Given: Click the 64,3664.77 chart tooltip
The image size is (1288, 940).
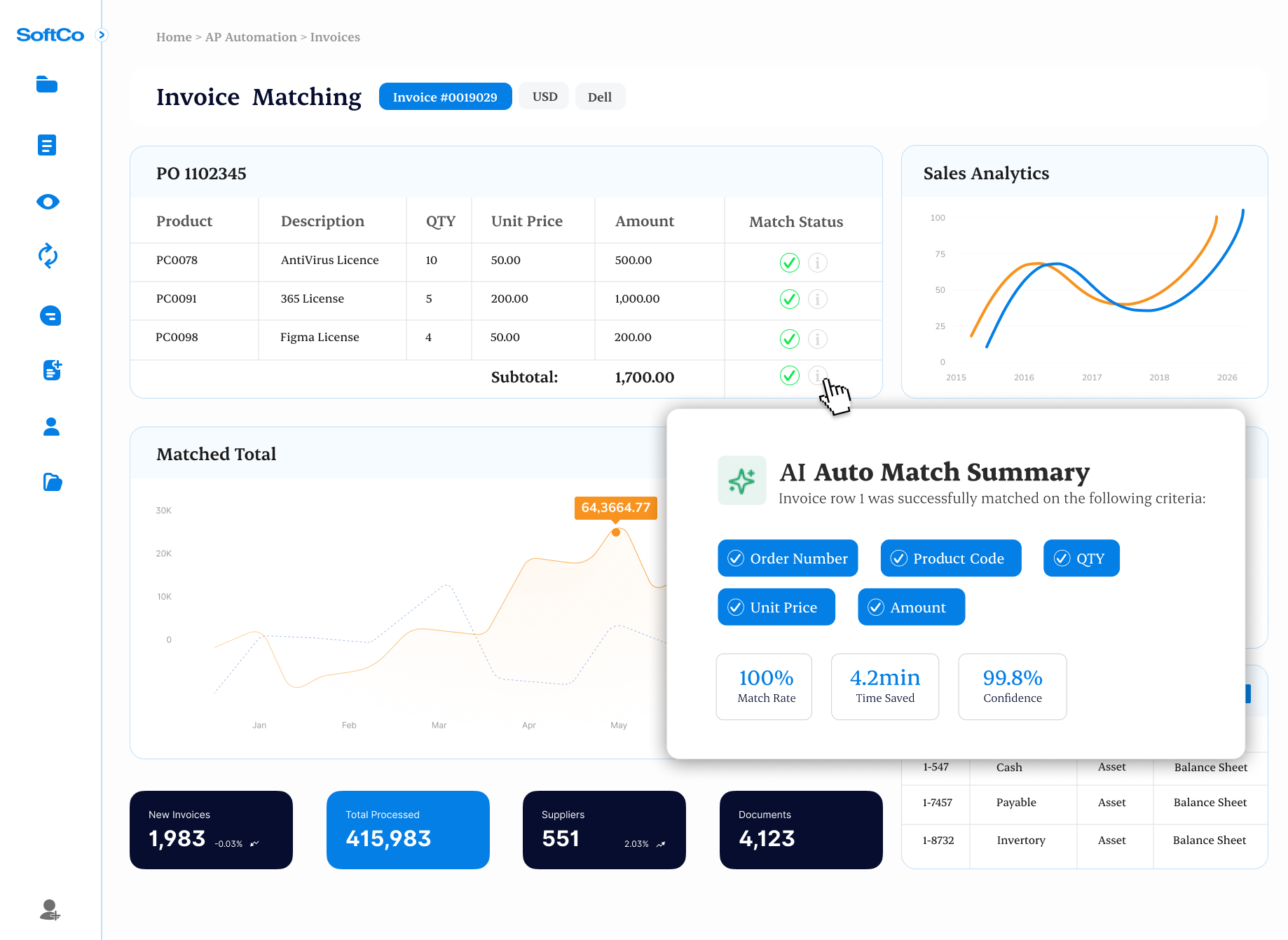Looking at the screenshot, I should [616, 508].
